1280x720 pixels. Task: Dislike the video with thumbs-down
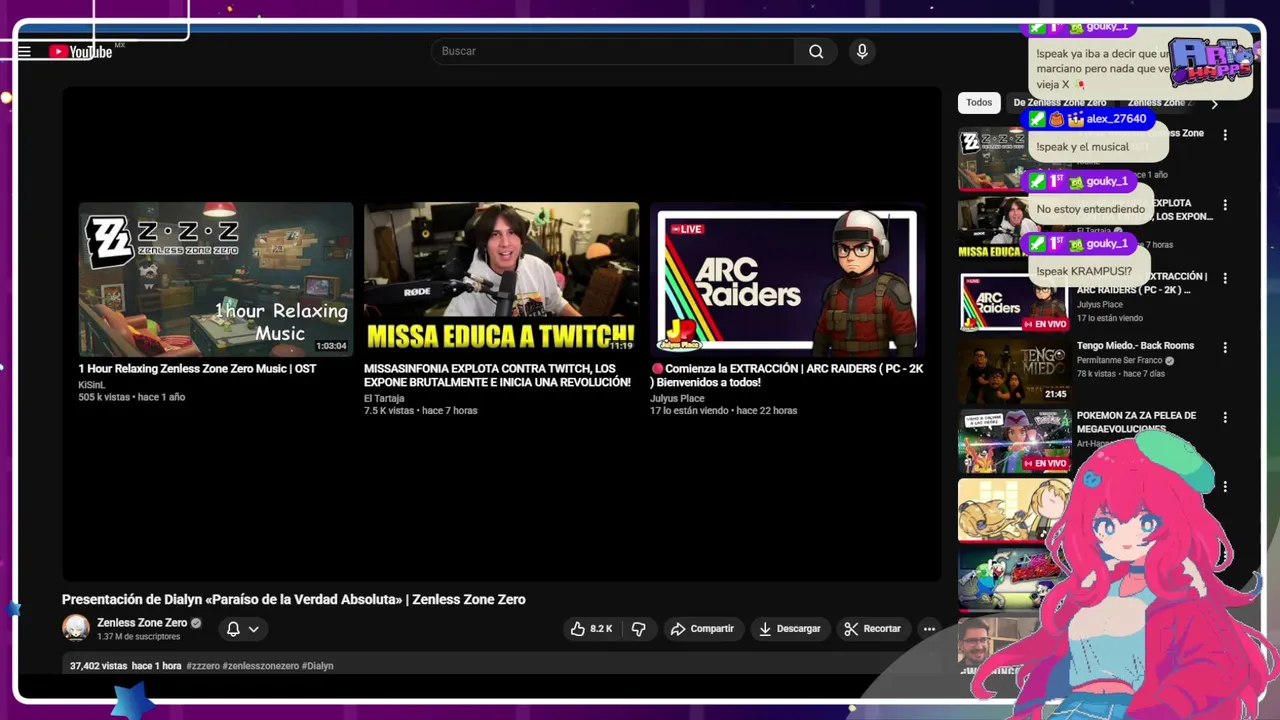[638, 629]
